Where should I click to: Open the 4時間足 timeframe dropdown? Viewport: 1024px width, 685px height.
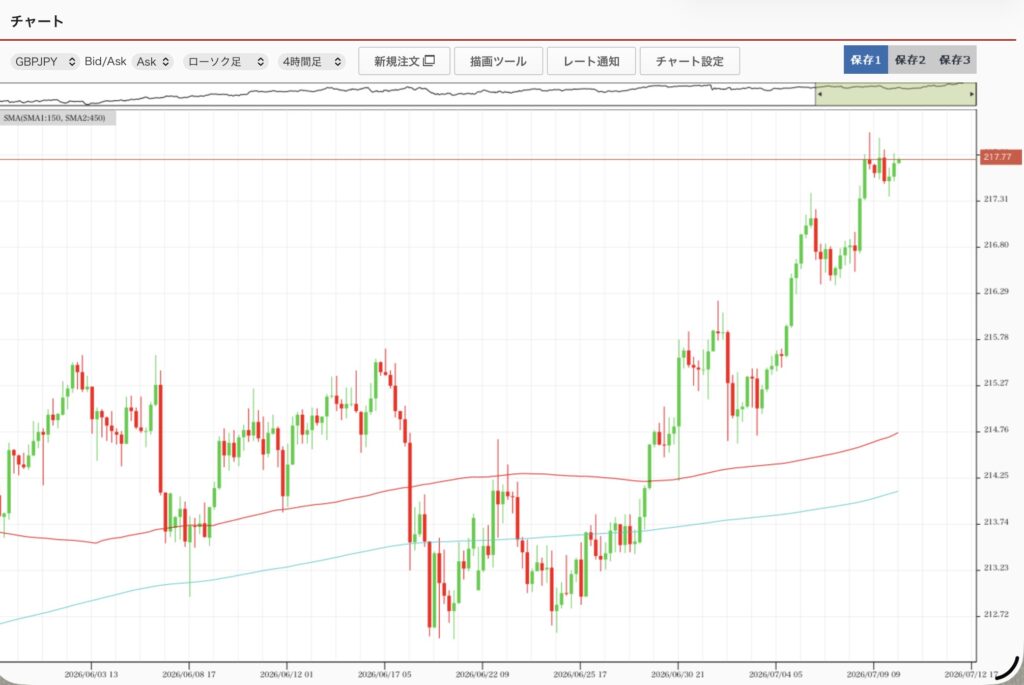[312, 61]
